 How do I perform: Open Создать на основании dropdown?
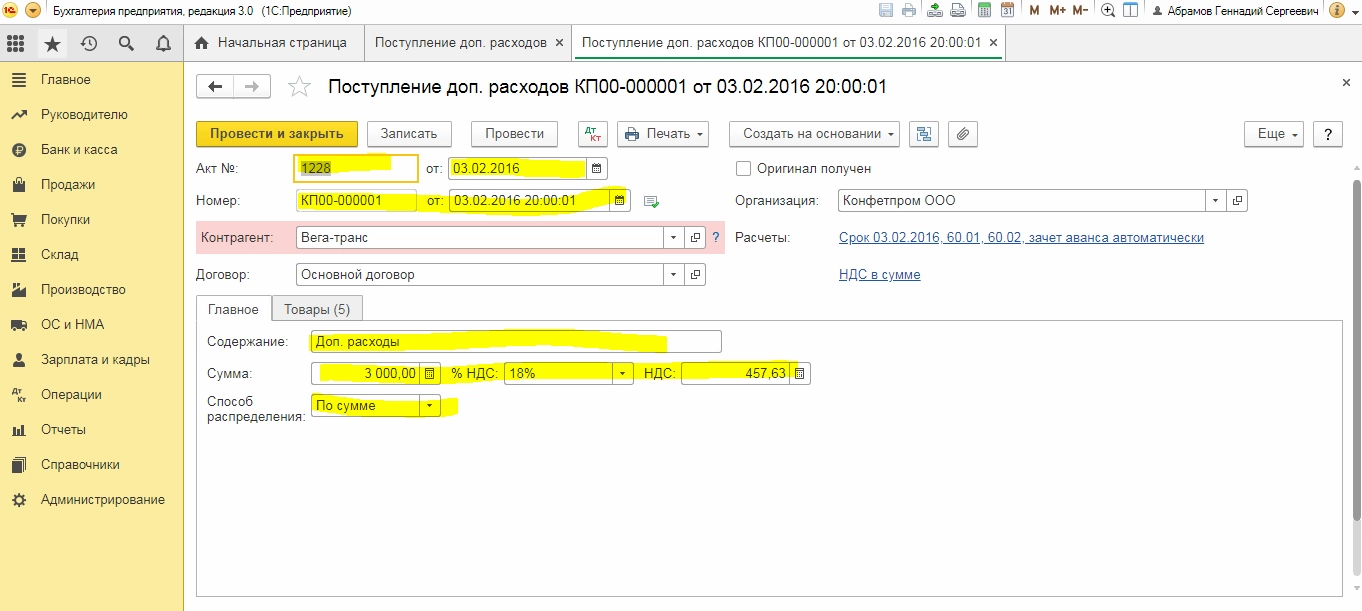[814, 134]
